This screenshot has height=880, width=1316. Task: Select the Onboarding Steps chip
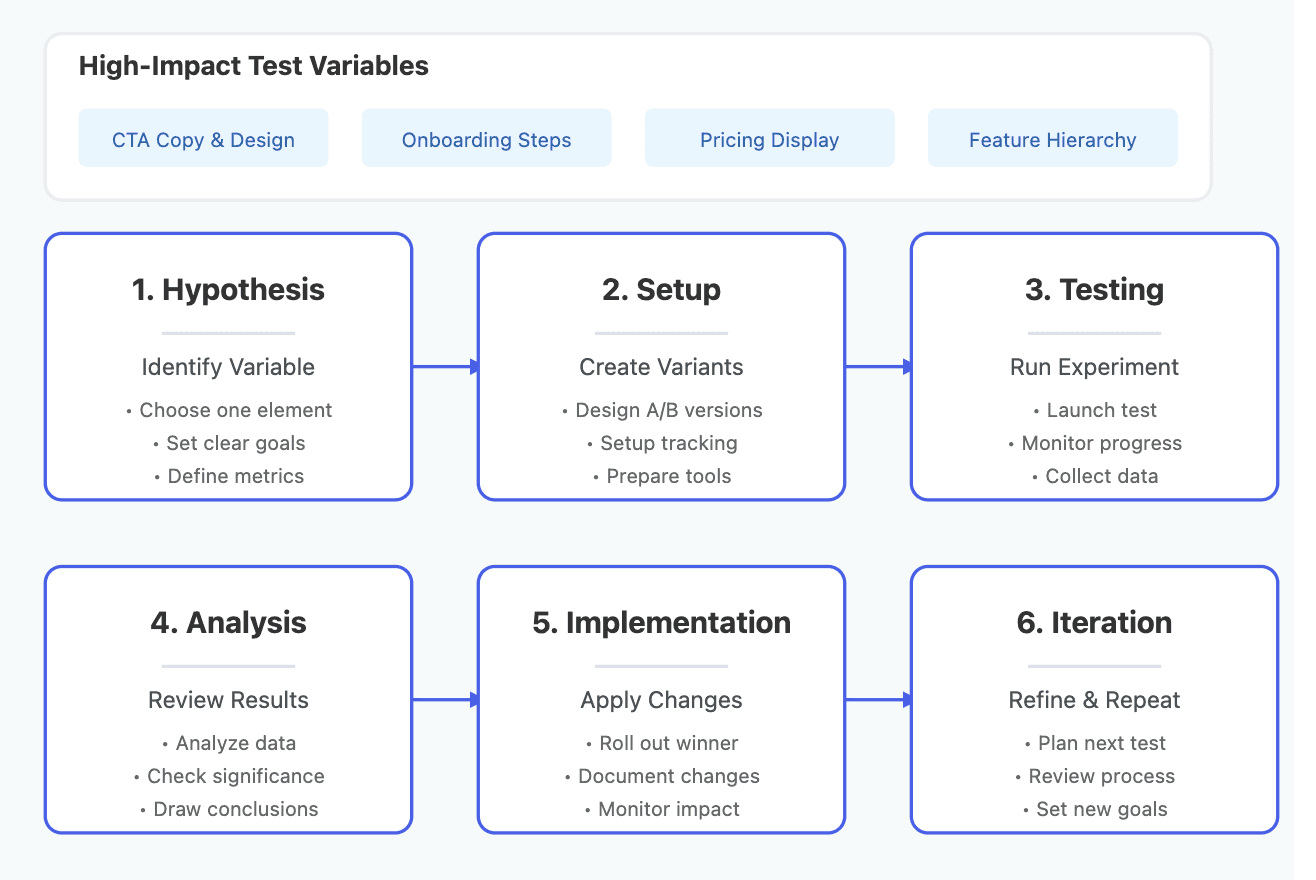point(486,138)
